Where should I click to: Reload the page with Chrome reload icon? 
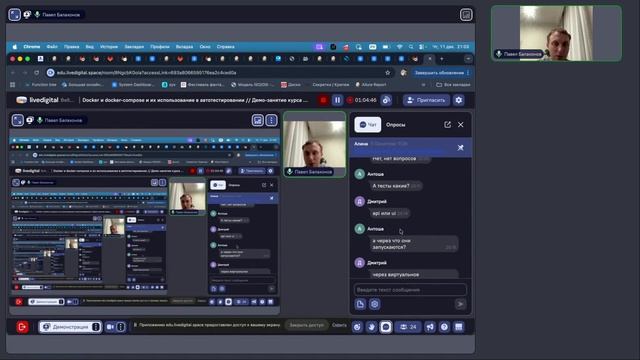[x=36, y=73]
